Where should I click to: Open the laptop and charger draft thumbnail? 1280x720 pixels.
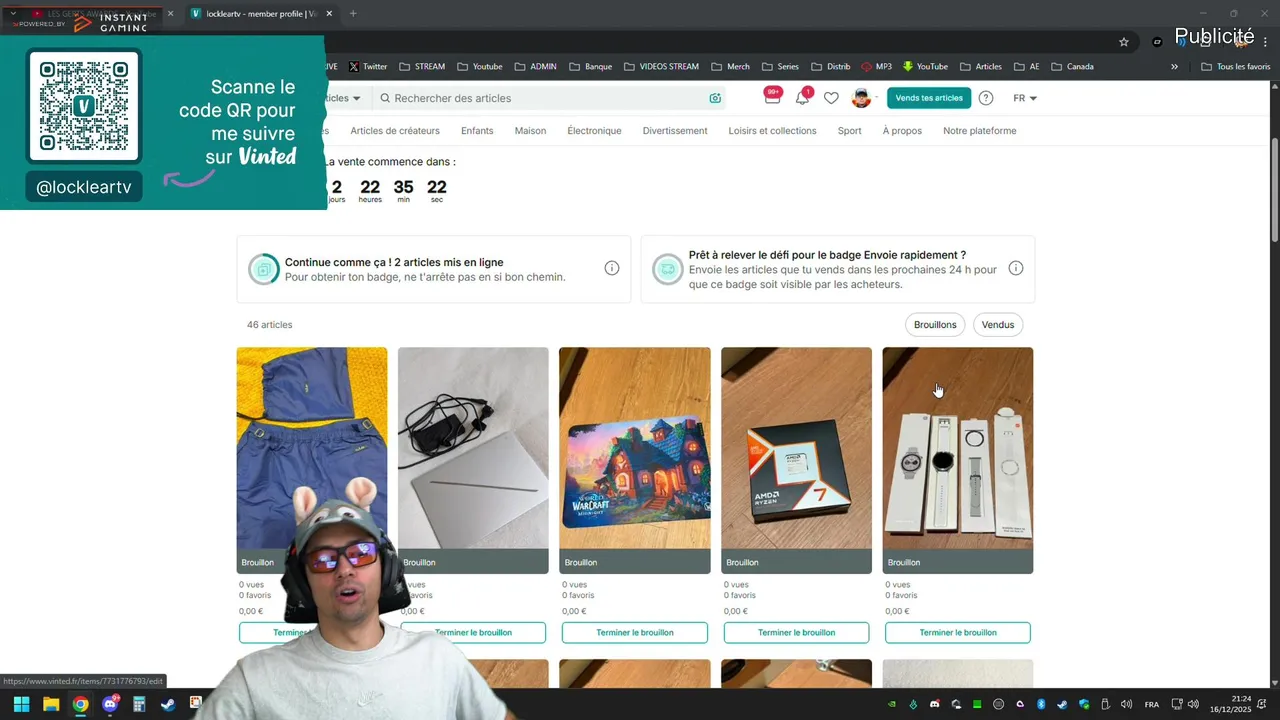tap(473, 460)
